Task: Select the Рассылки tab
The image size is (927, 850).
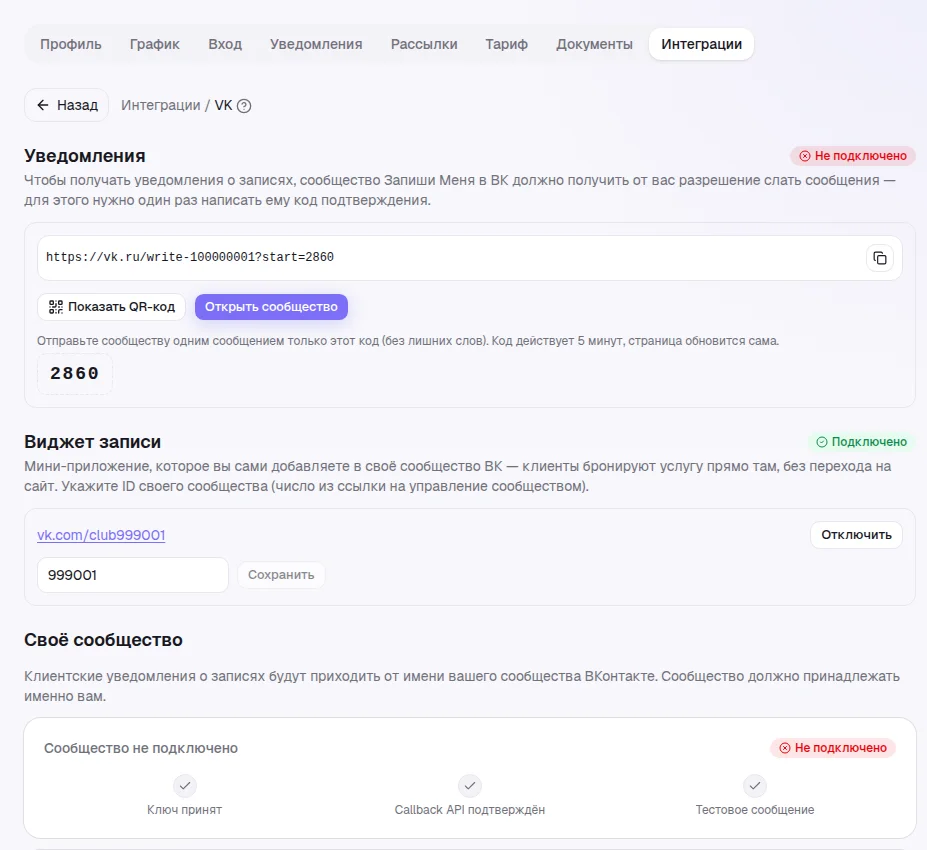Action: click(x=424, y=44)
